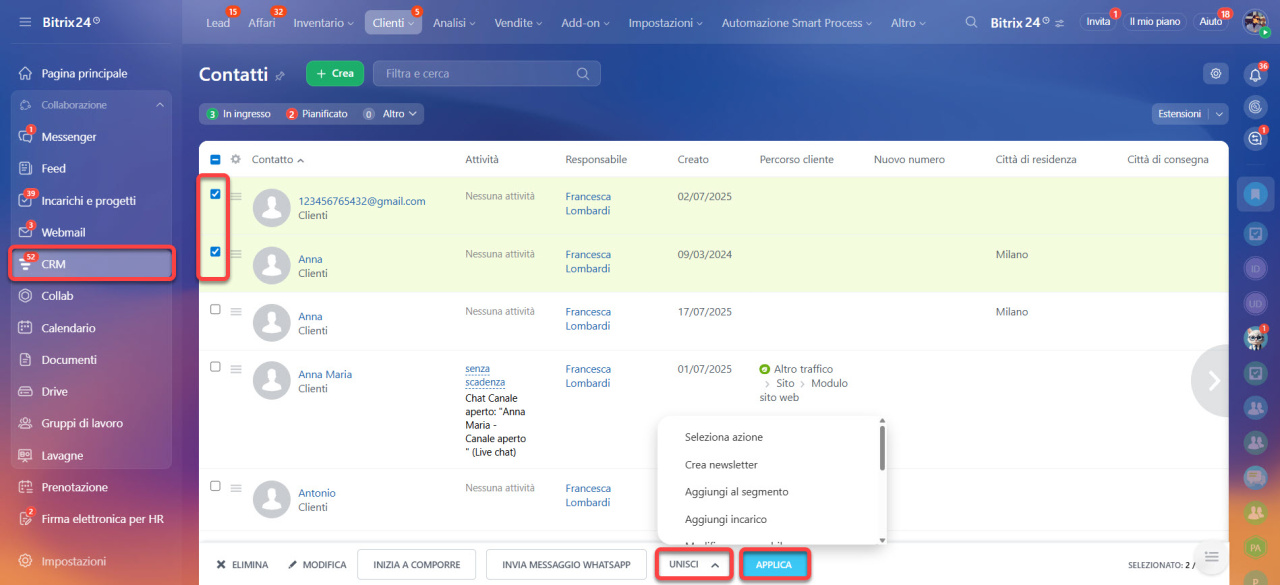
Task: Expand the Clienti dropdown in top menu
Action: pos(393,22)
